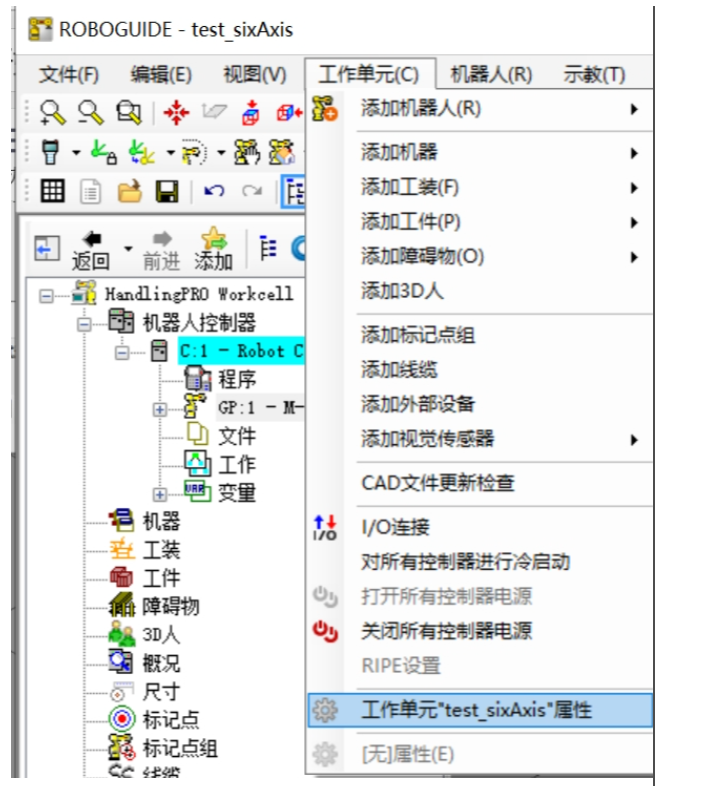The height and width of the screenshot is (788, 710).
Task: Select 工件 tree item
Action: coord(161,578)
